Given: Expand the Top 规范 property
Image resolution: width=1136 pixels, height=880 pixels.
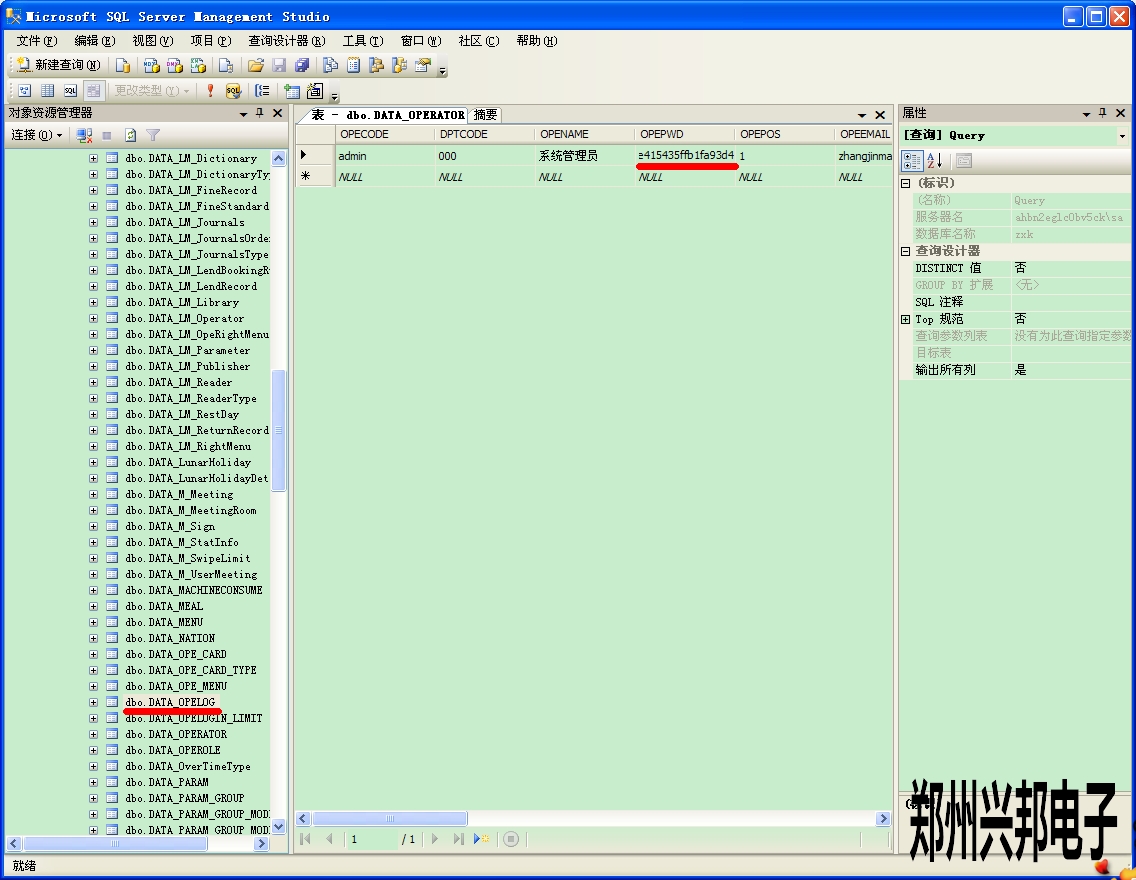Looking at the screenshot, I should point(906,319).
